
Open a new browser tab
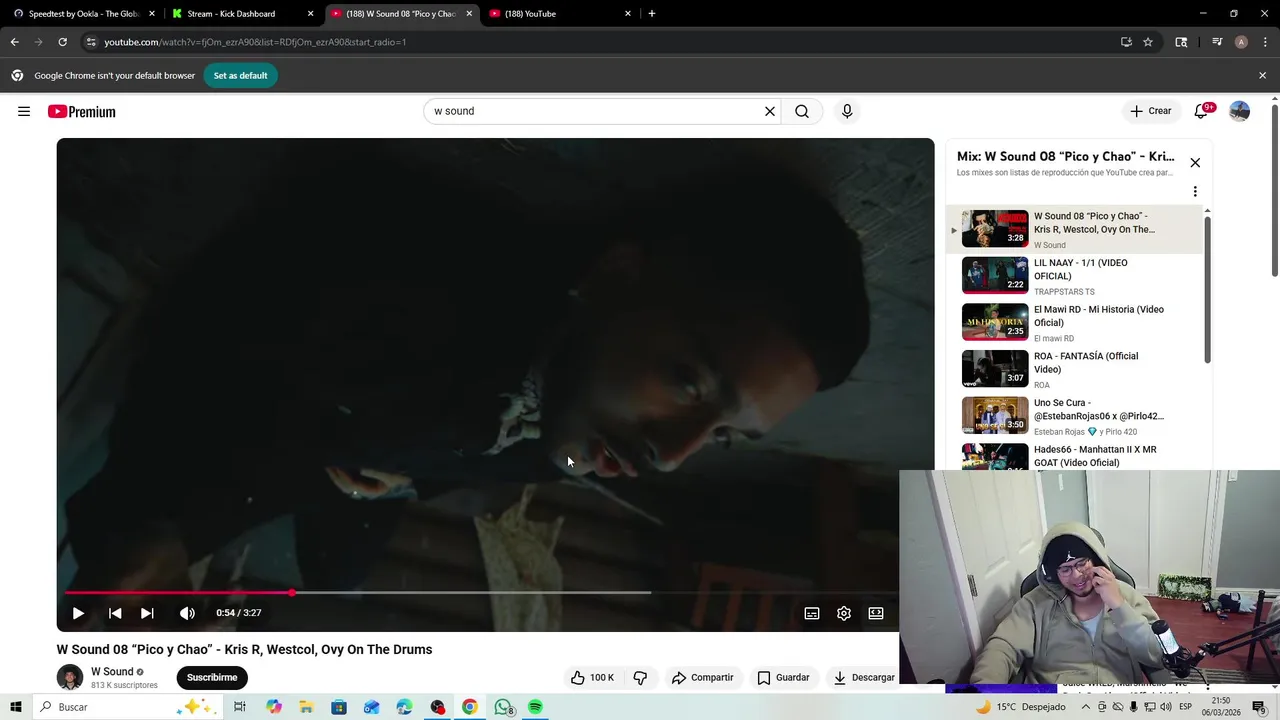[652, 14]
